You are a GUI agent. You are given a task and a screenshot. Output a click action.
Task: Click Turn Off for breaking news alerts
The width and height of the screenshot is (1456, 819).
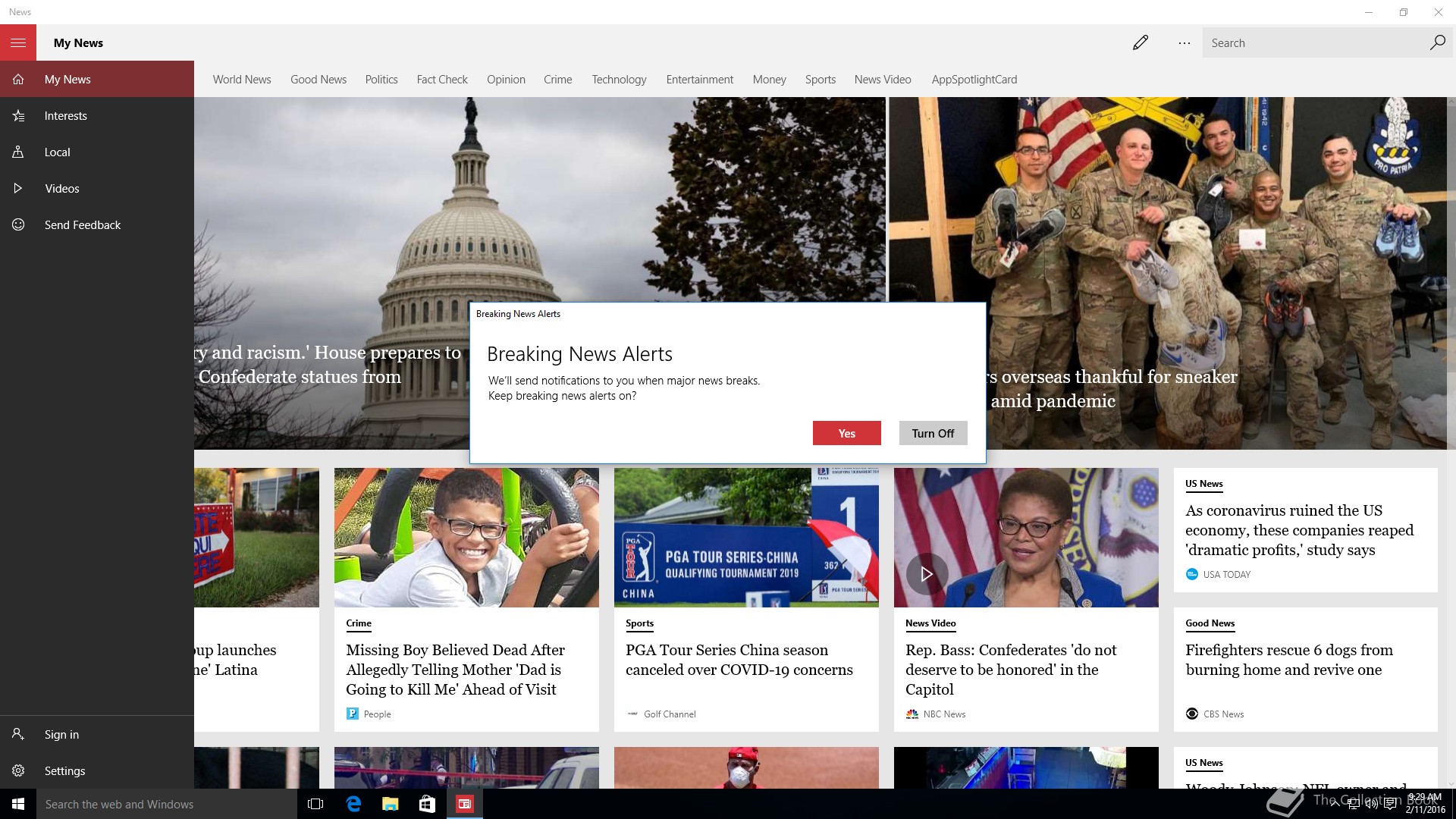point(933,433)
